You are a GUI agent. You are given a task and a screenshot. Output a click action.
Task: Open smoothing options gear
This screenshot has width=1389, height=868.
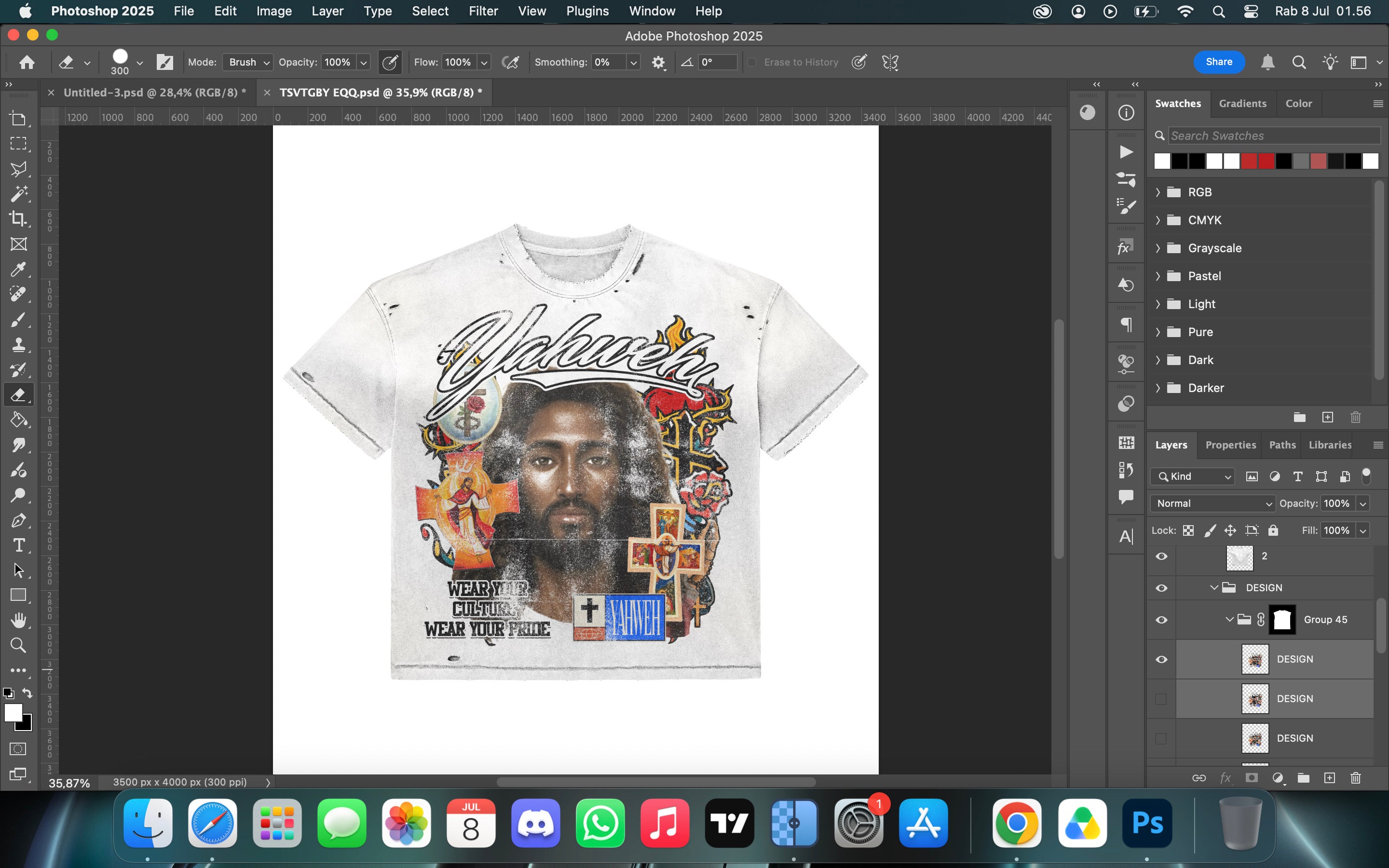(x=658, y=62)
